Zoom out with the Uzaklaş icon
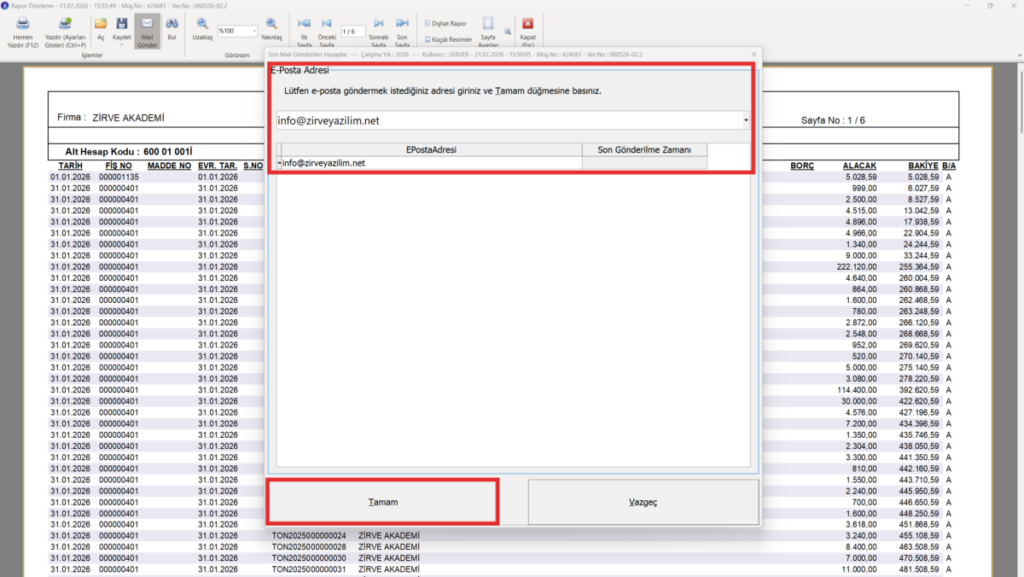 (x=202, y=24)
